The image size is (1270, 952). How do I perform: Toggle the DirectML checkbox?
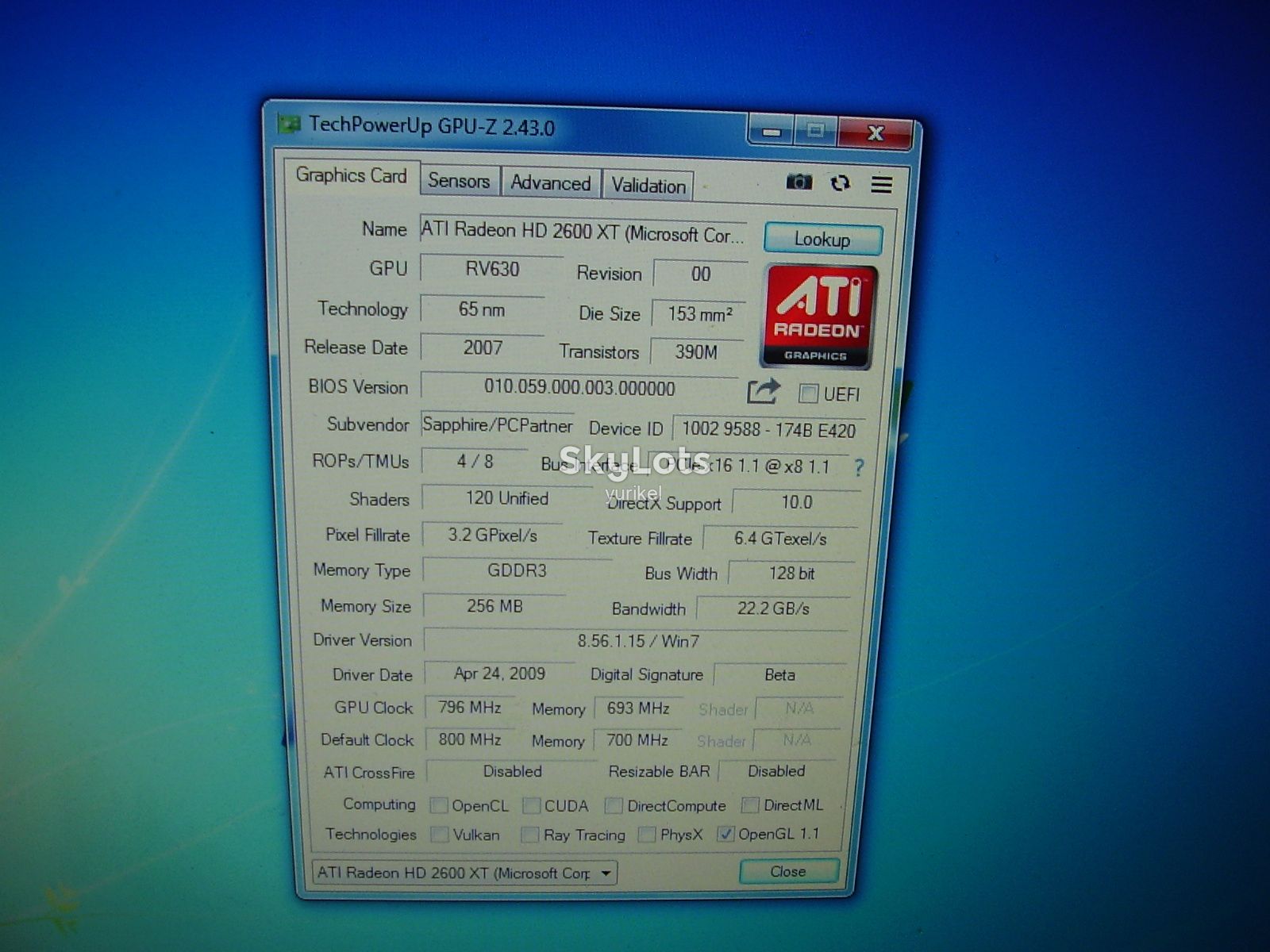click(x=750, y=805)
